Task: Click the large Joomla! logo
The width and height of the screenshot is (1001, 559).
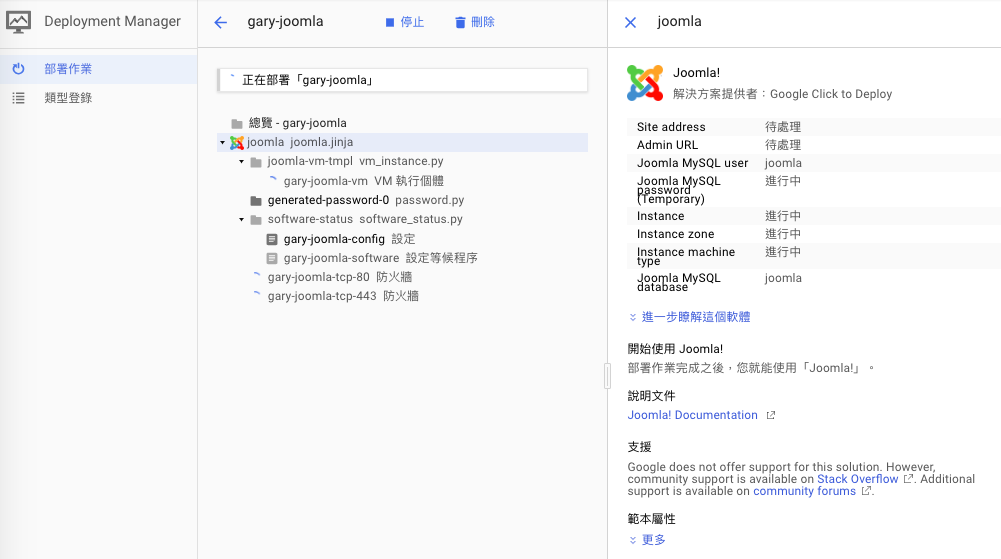Action: pyautogui.click(x=645, y=83)
